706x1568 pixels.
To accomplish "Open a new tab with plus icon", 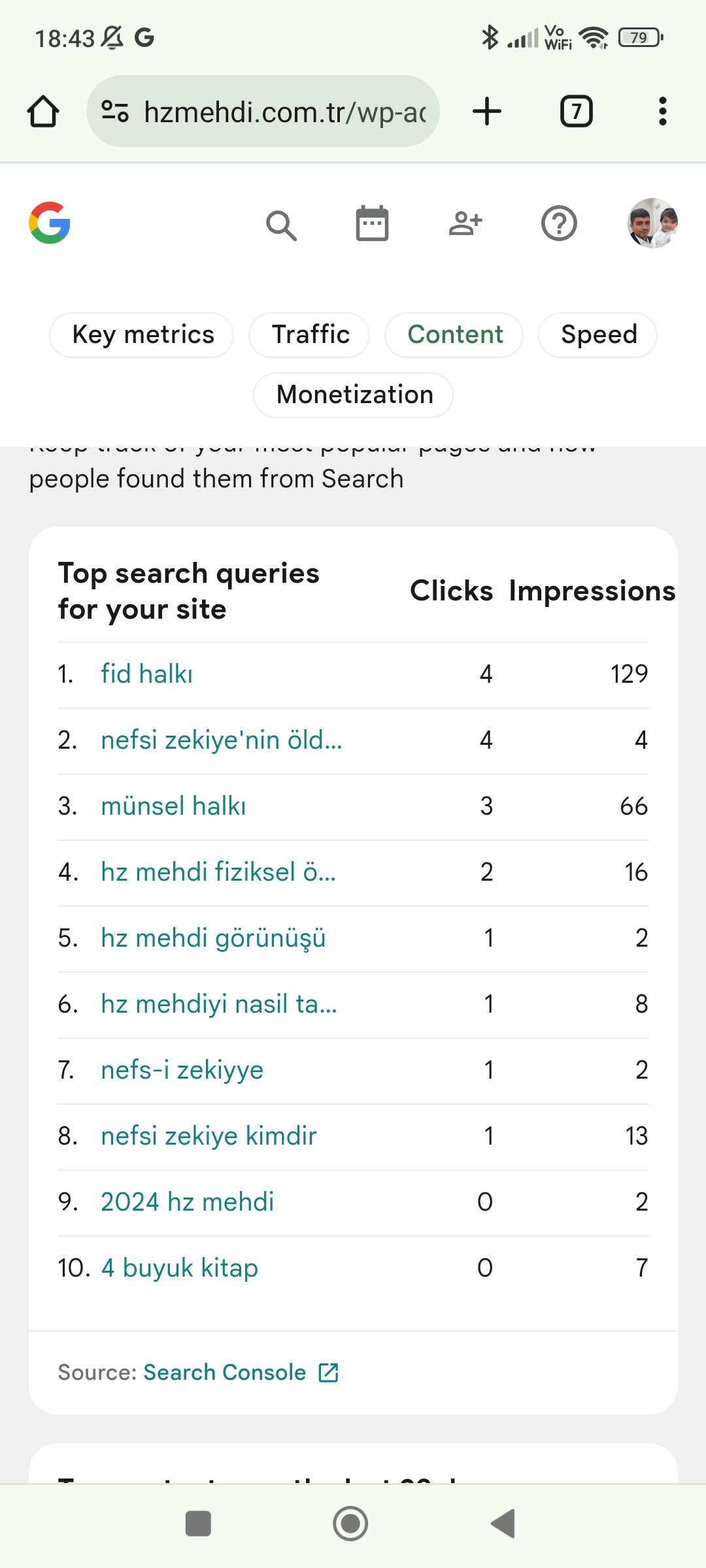I will 487,111.
